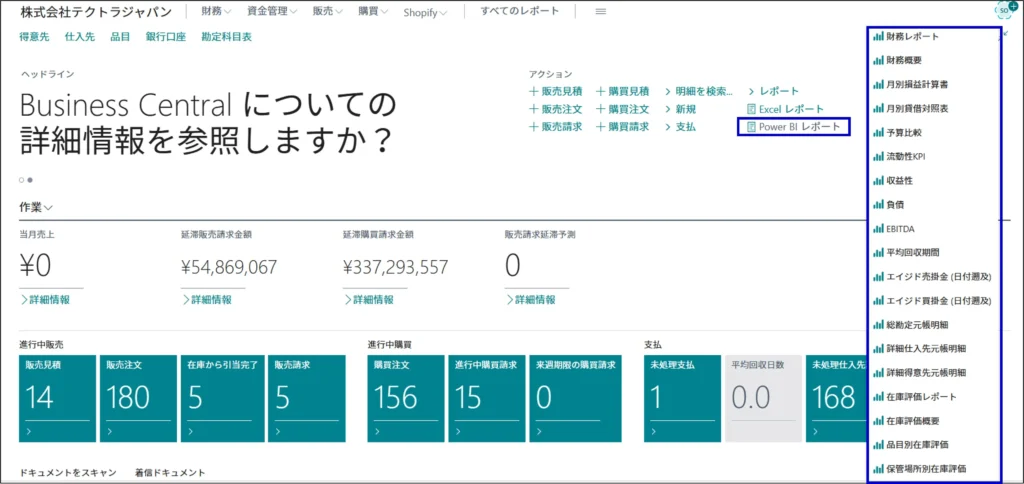Expand the 財務 dropdown menu
Screen dimensions: 1024x484
coord(216,12)
